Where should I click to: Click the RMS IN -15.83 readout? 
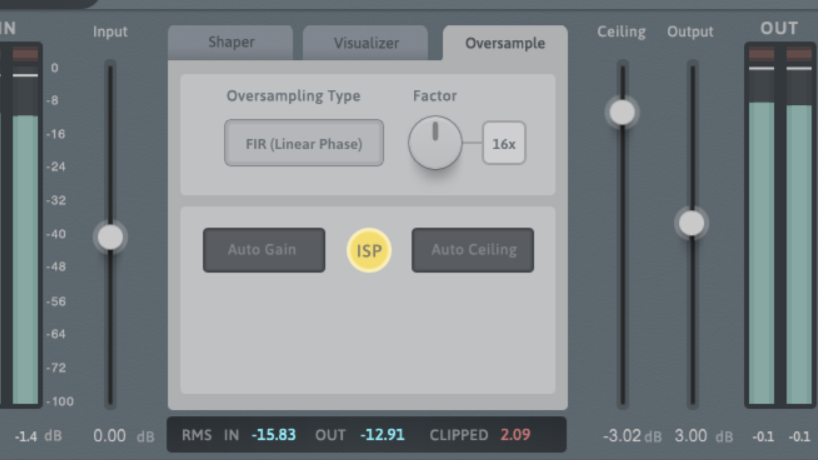tap(274, 435)
